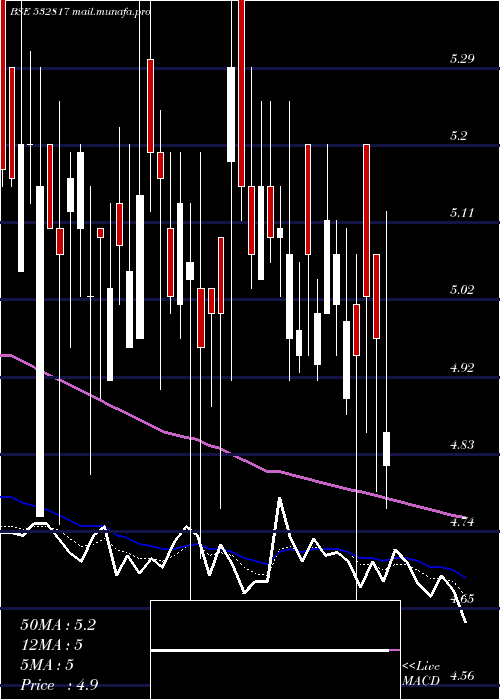The image size is (500, 700).
Task: Click the last white candlestick near 4.83
Action: (x=386, y=449)
